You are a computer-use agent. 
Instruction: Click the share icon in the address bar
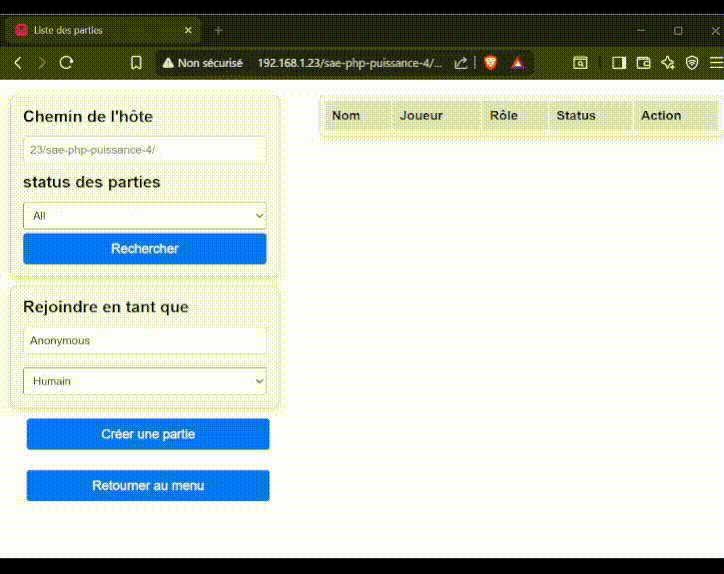click(461, 63)
